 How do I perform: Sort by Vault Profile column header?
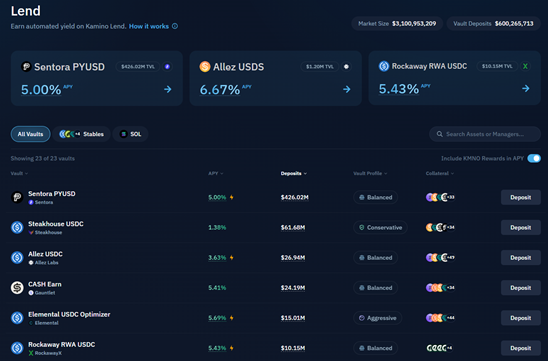(x=370, y=173)
